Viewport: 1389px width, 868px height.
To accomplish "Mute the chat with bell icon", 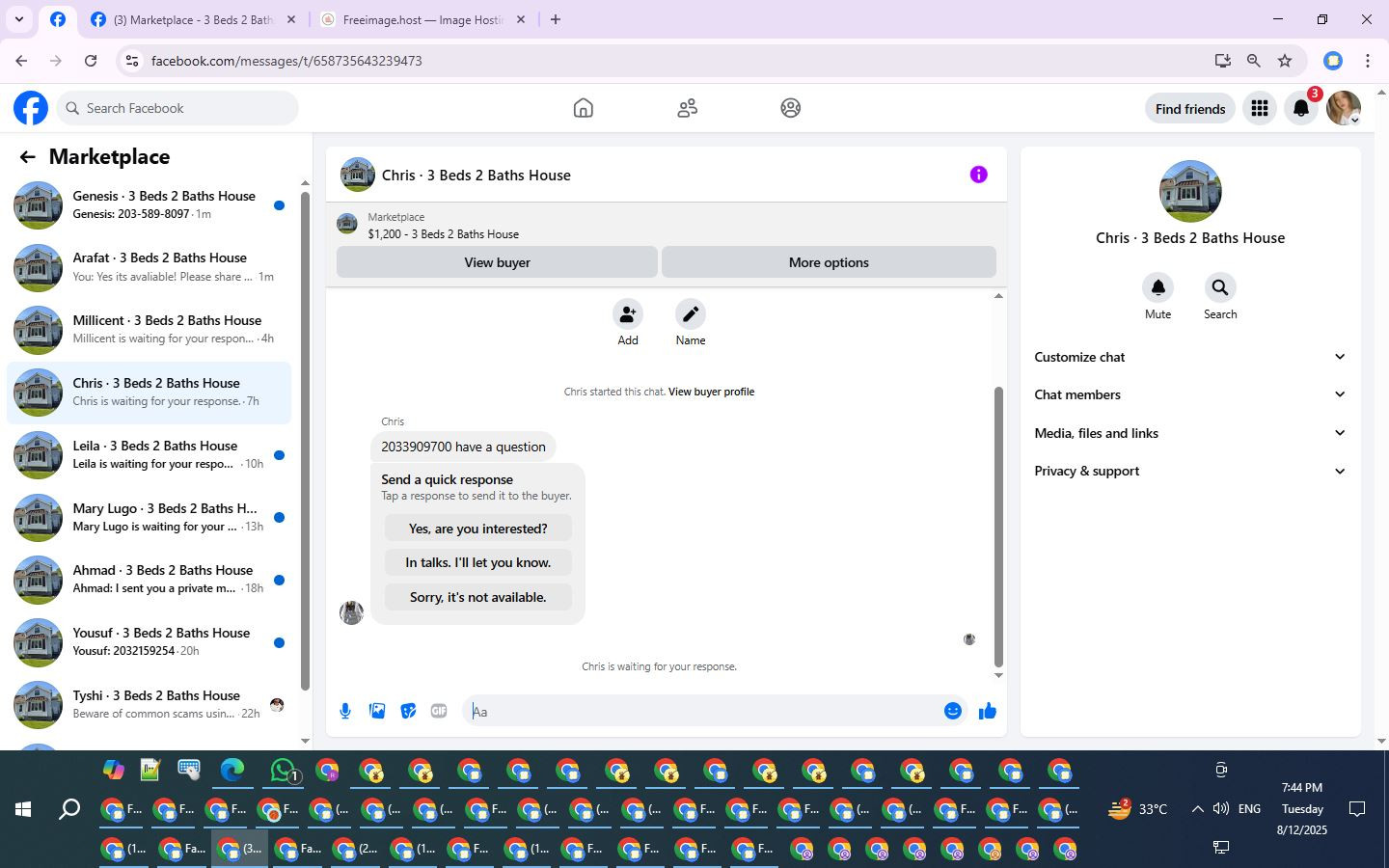I will (1157, 287).
